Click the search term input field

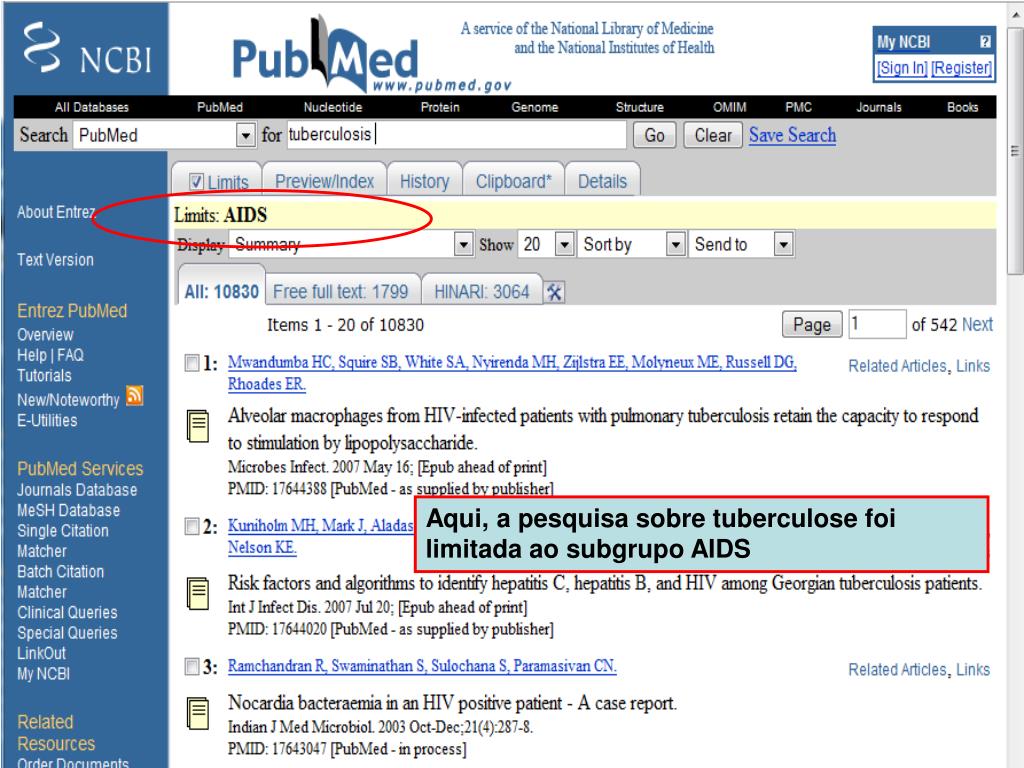coord(456,135)
